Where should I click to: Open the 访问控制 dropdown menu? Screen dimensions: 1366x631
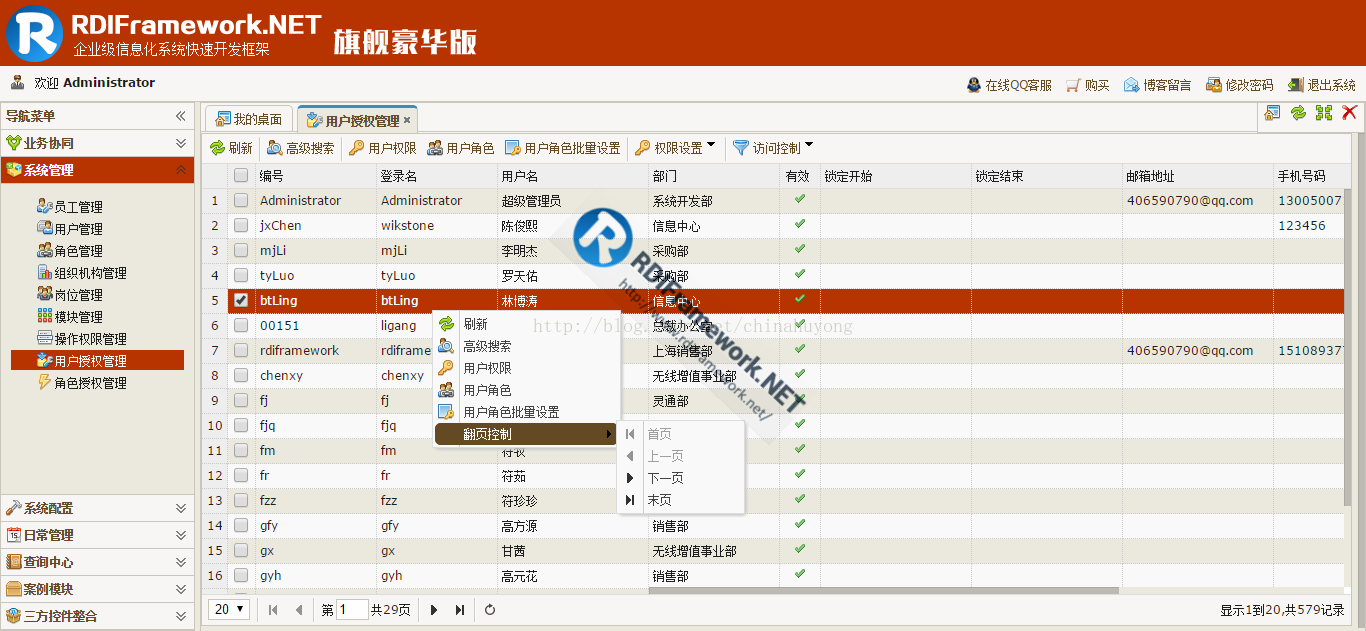point(773,148)
